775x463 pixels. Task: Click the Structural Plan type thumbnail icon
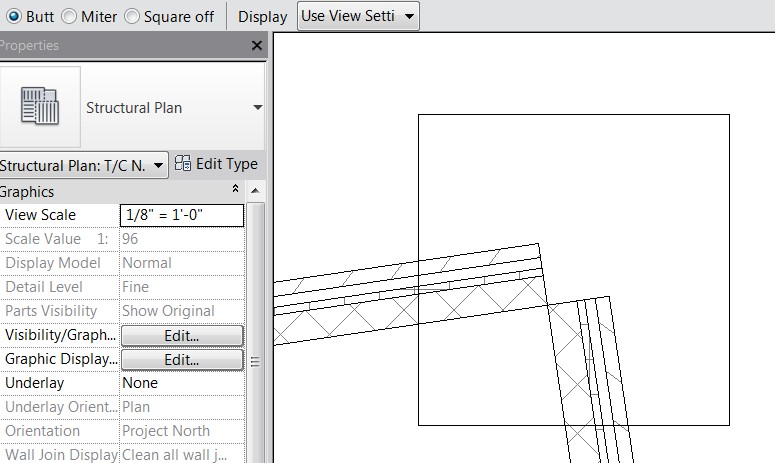click(40, 107)
